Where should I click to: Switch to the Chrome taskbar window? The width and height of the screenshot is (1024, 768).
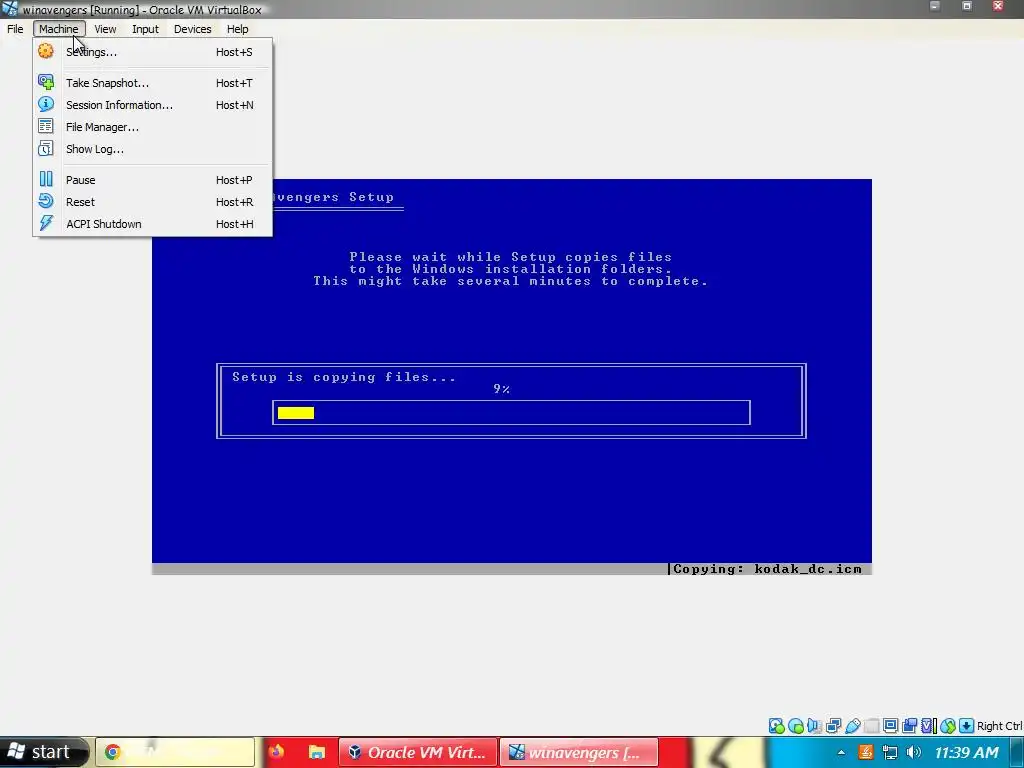tap(175, 752)
